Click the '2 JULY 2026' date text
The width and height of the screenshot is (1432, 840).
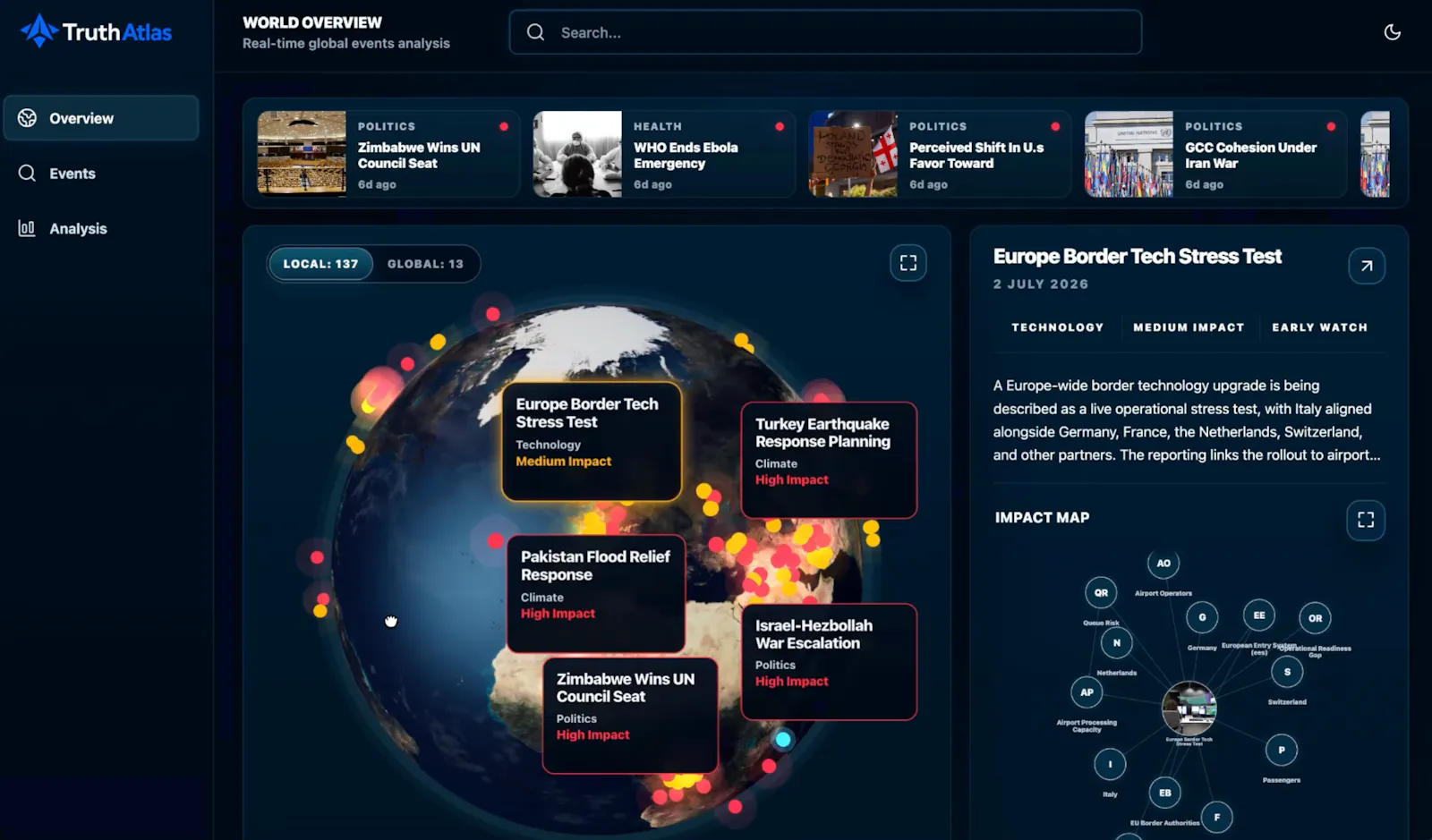tap(1040, 284)
